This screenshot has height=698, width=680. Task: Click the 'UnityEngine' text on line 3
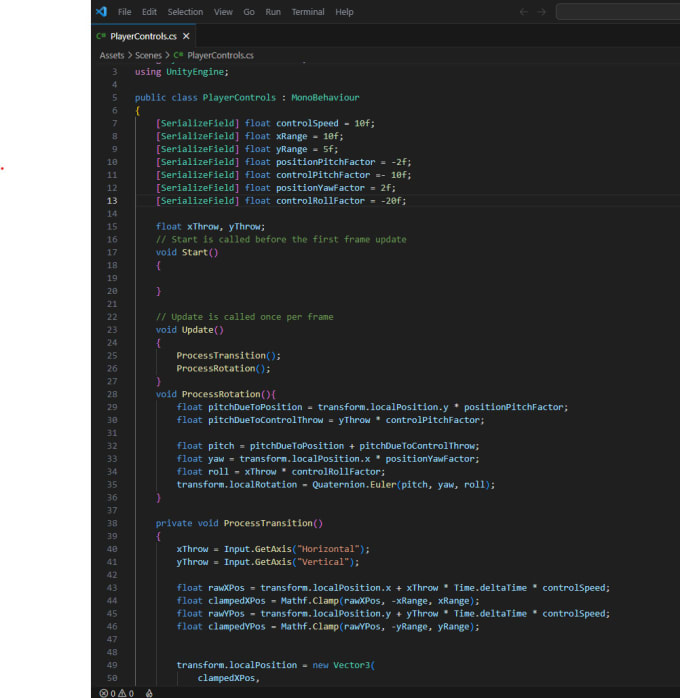(x=195, y=72)
